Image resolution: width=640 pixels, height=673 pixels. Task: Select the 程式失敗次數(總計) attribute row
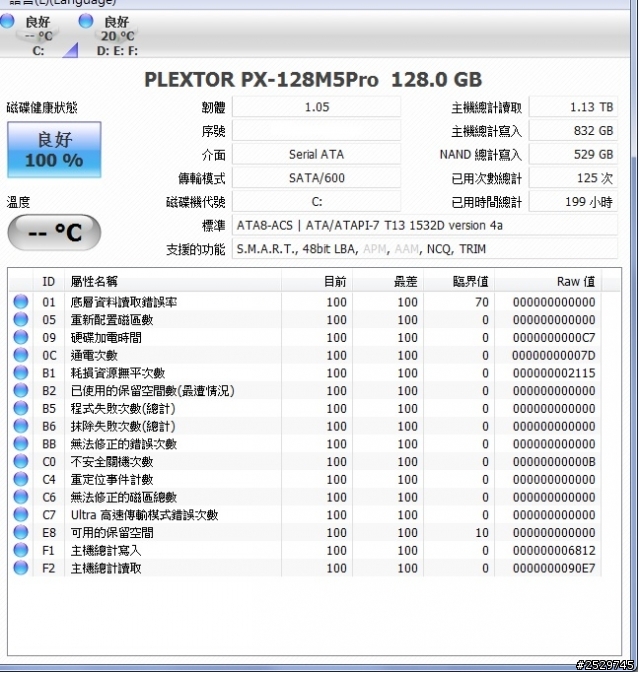tap(305, 408)
